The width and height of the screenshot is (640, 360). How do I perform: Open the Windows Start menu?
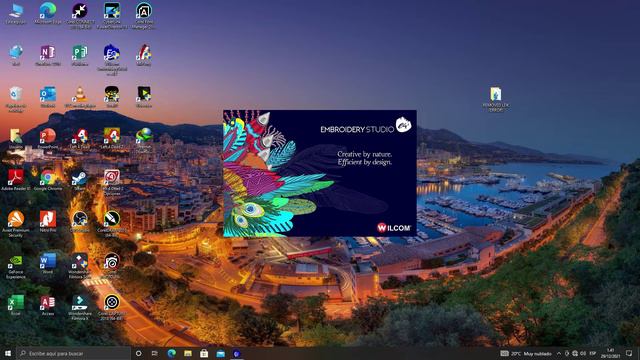tap(8, 353)
